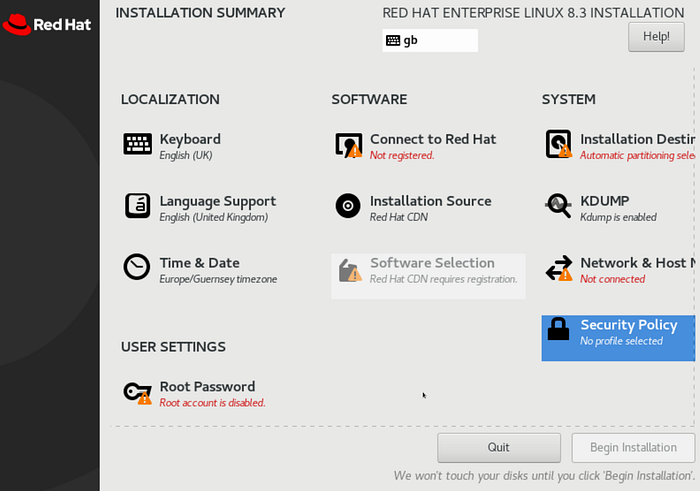
Task: Click 'No profile selected' text
Action: 621,341
